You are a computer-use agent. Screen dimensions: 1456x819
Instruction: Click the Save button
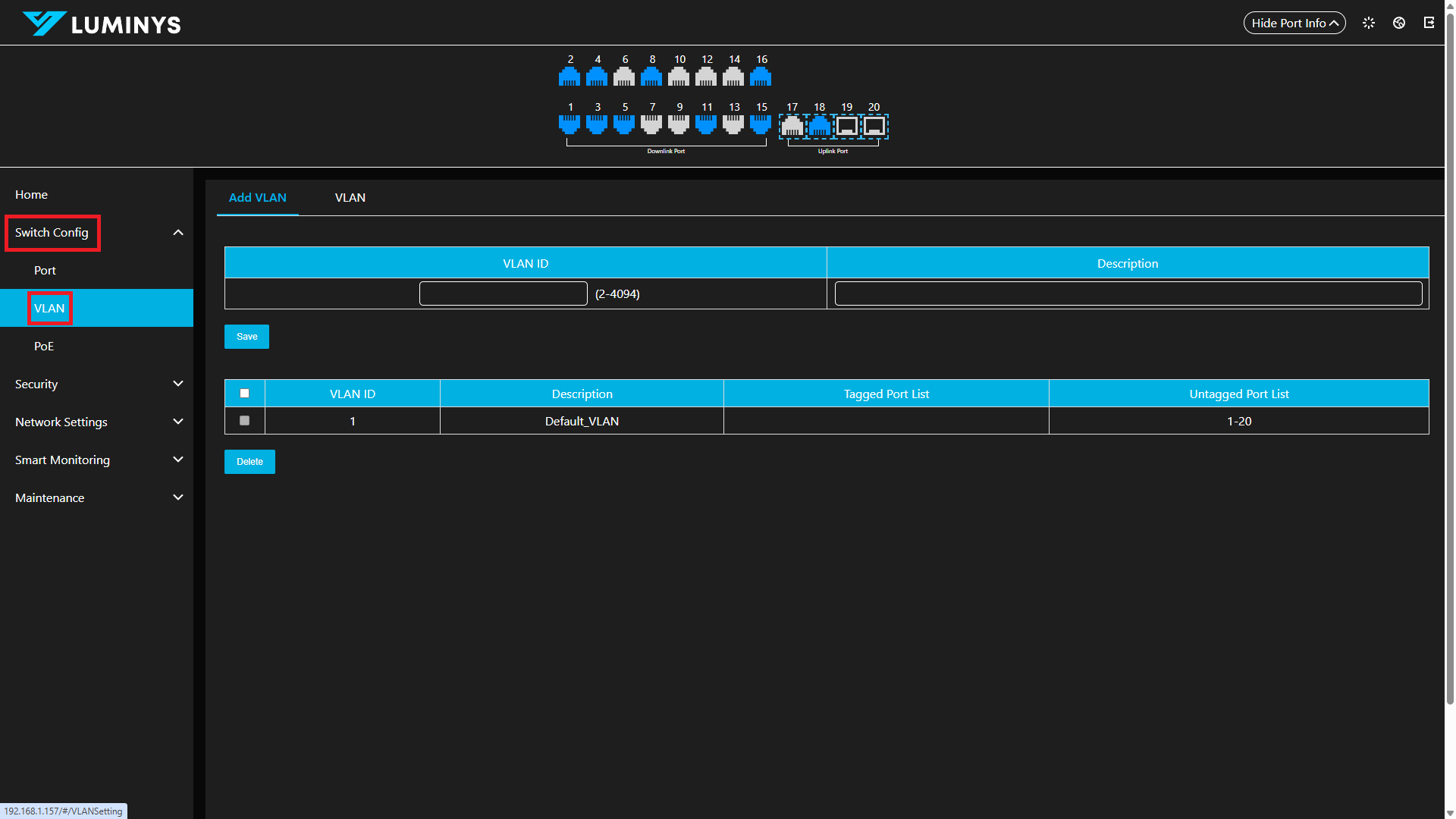(x=246, y=337)
